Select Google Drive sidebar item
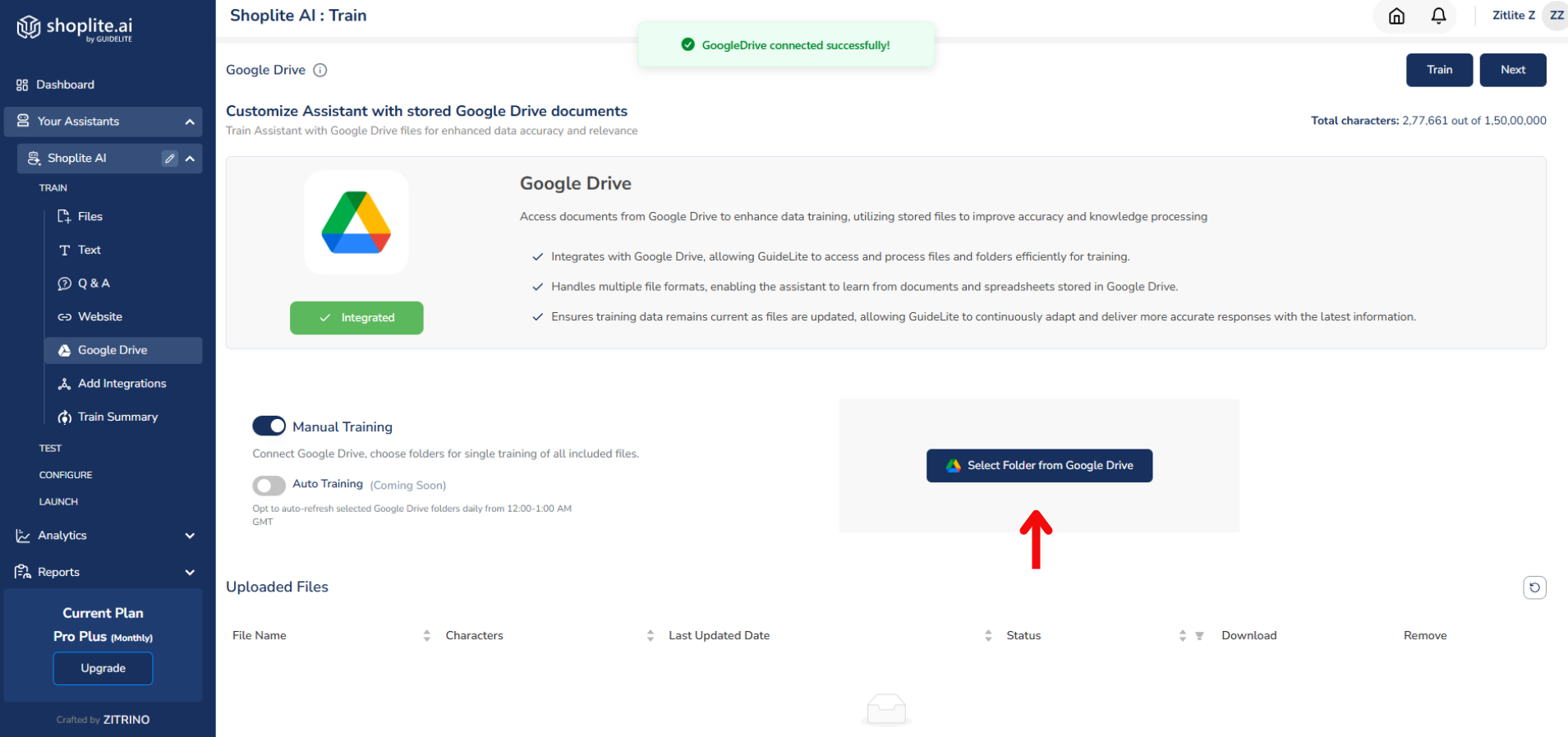The width and height of the screenshot is (1568, 737). [123, 350]
